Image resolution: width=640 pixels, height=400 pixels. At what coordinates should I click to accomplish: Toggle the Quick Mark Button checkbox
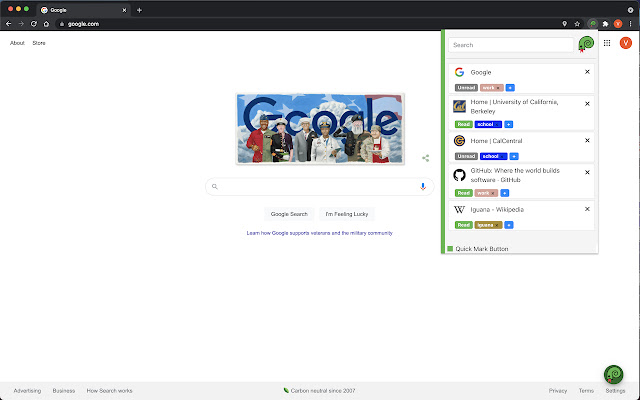click(x=450, y=249)
